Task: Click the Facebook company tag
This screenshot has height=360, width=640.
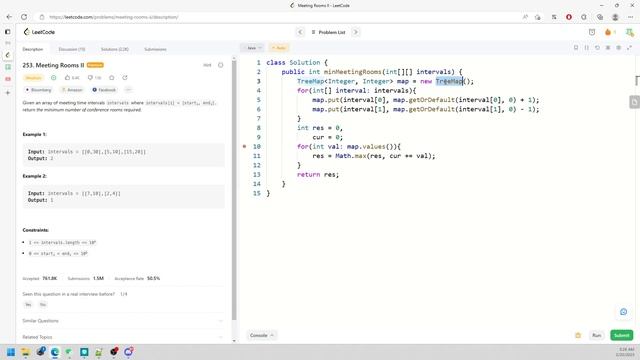Action: click(104, 90)
